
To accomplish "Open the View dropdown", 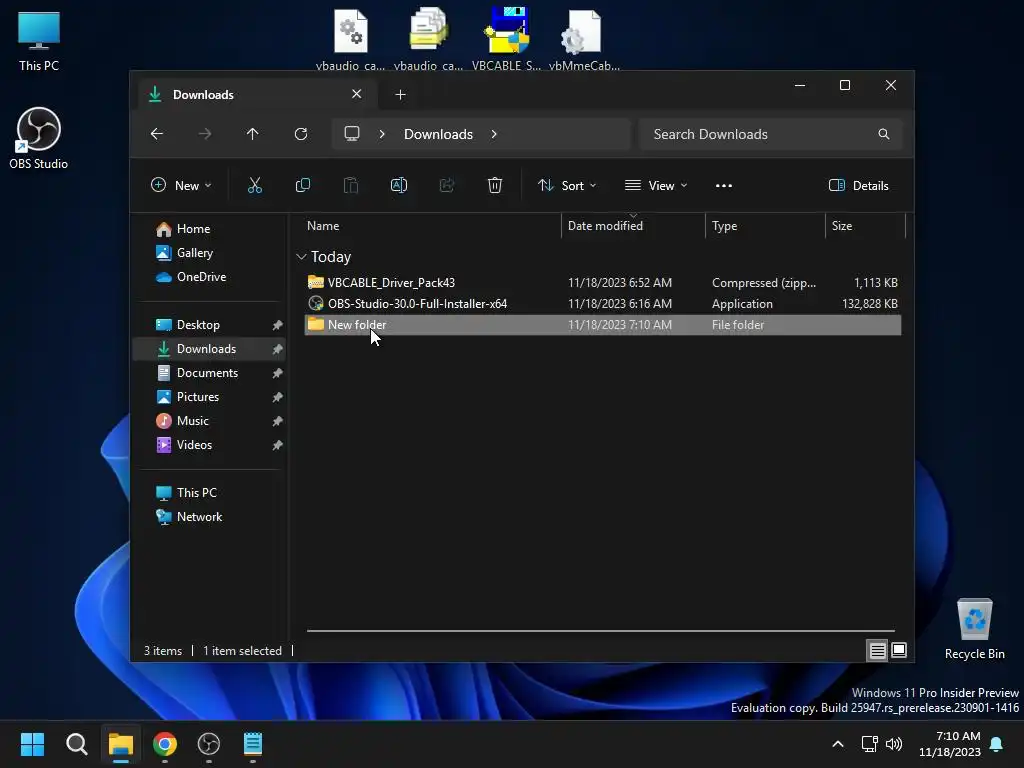I will pos(656,185).
